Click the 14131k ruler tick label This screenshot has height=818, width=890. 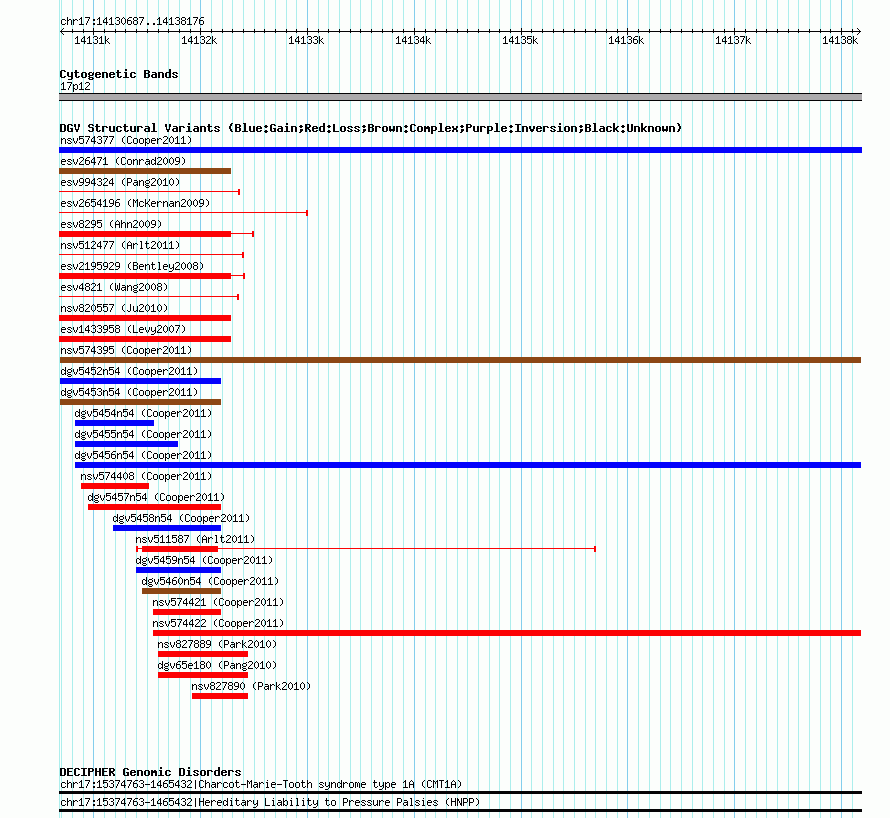[92, 40]
